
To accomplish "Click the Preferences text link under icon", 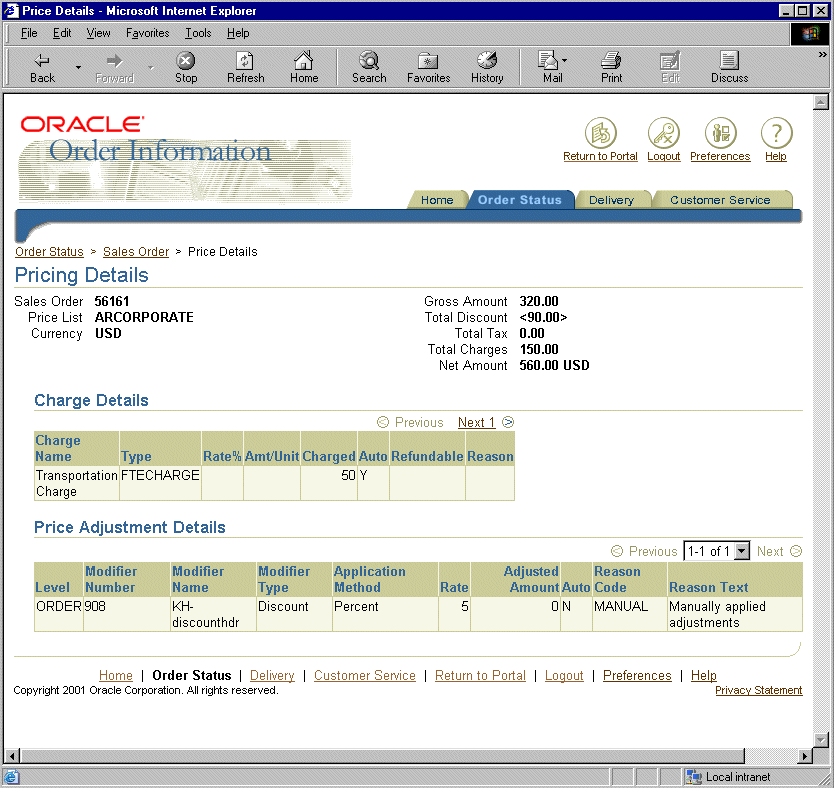I will [720, 156].
